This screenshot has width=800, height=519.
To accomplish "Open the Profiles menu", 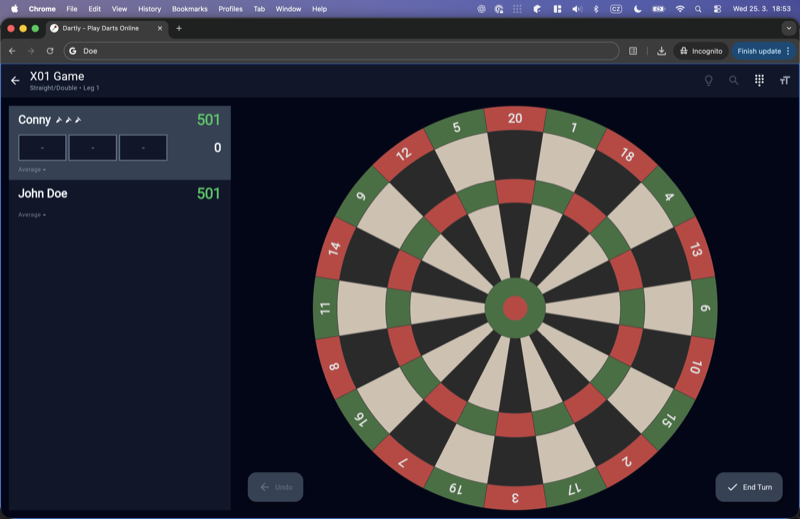I will [x=231, y=9].
